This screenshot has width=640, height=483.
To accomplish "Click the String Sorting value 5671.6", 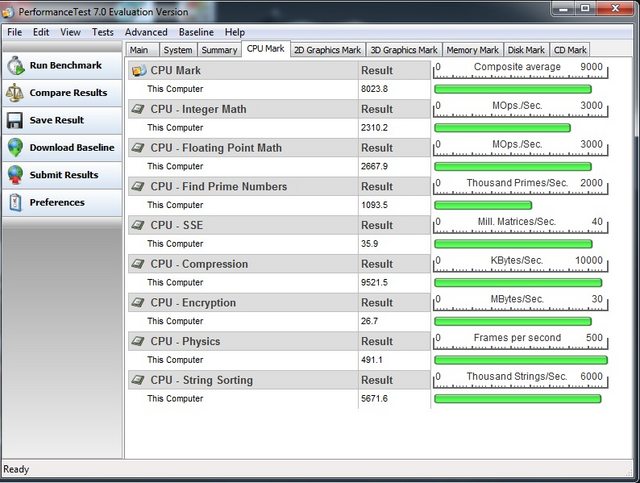I will [374, 398].
